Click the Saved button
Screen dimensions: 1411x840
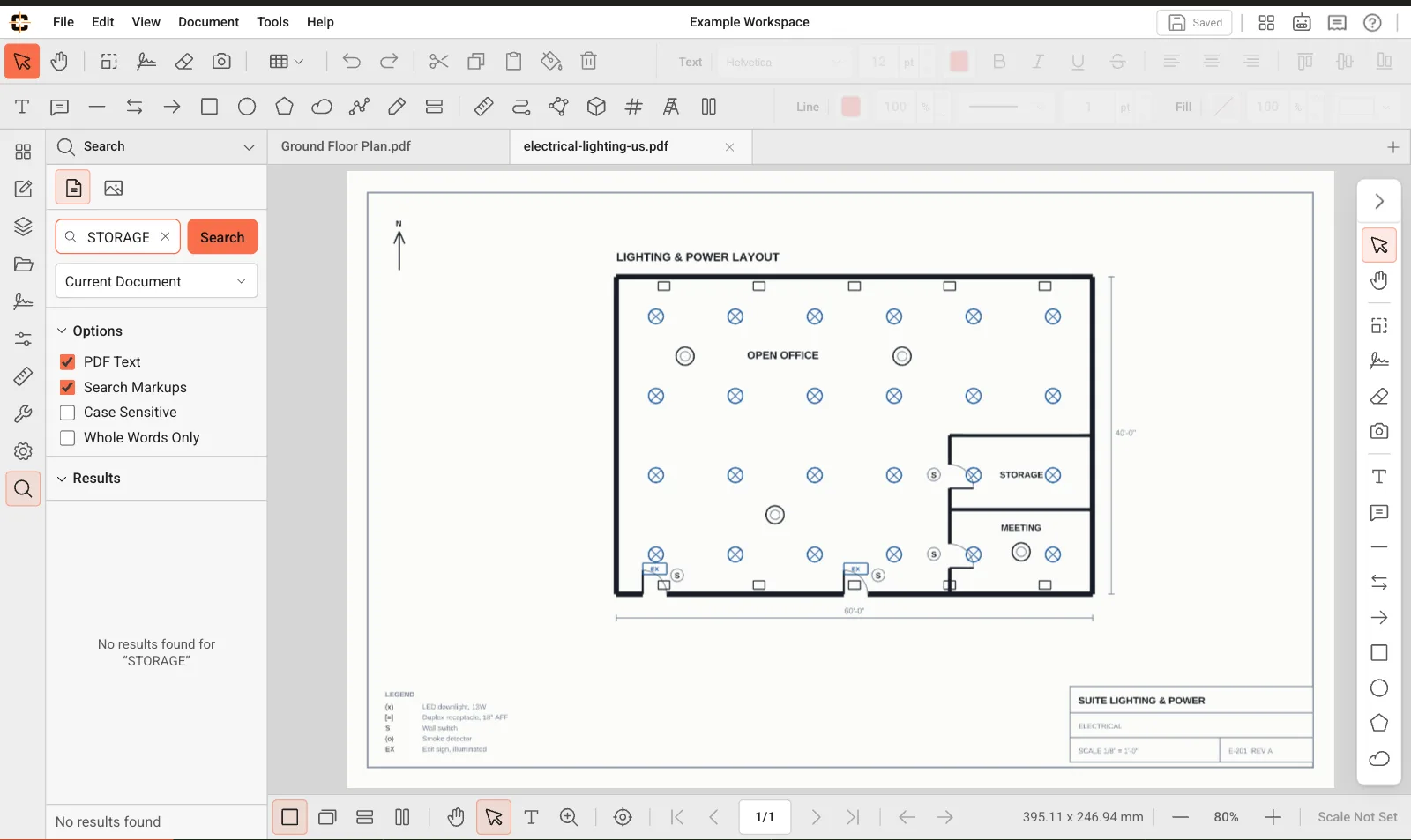point(1195,23)
